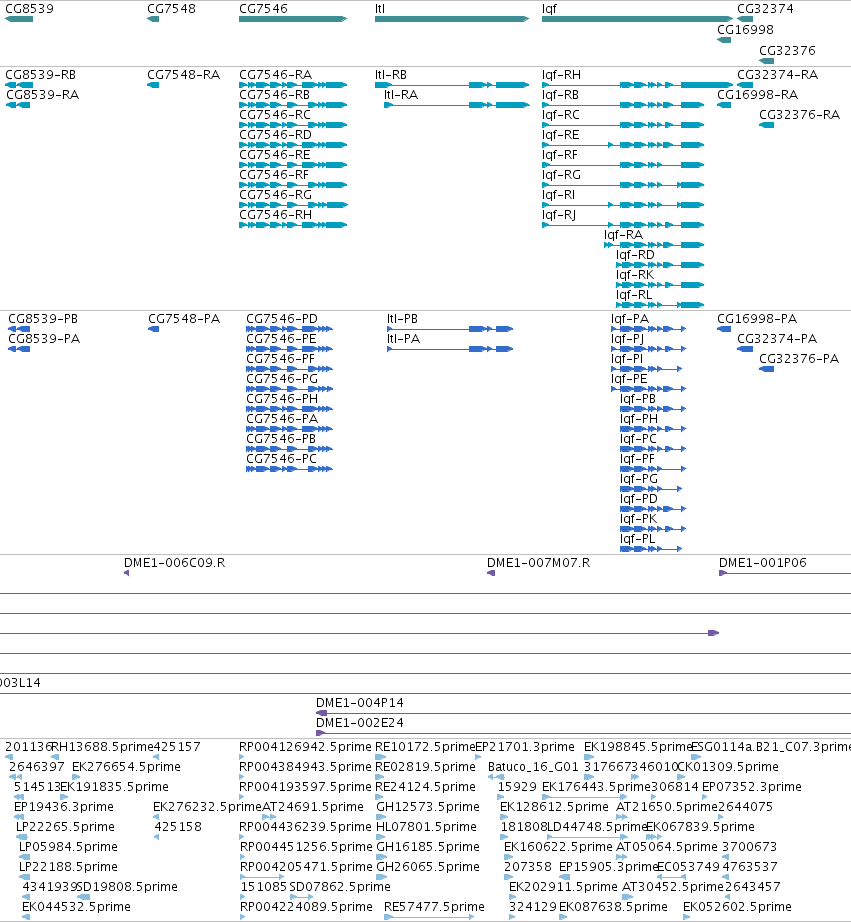Open EST EP21701.3prime
The height and width of the screenshot is (922, 851).
(x=525, y=747)
